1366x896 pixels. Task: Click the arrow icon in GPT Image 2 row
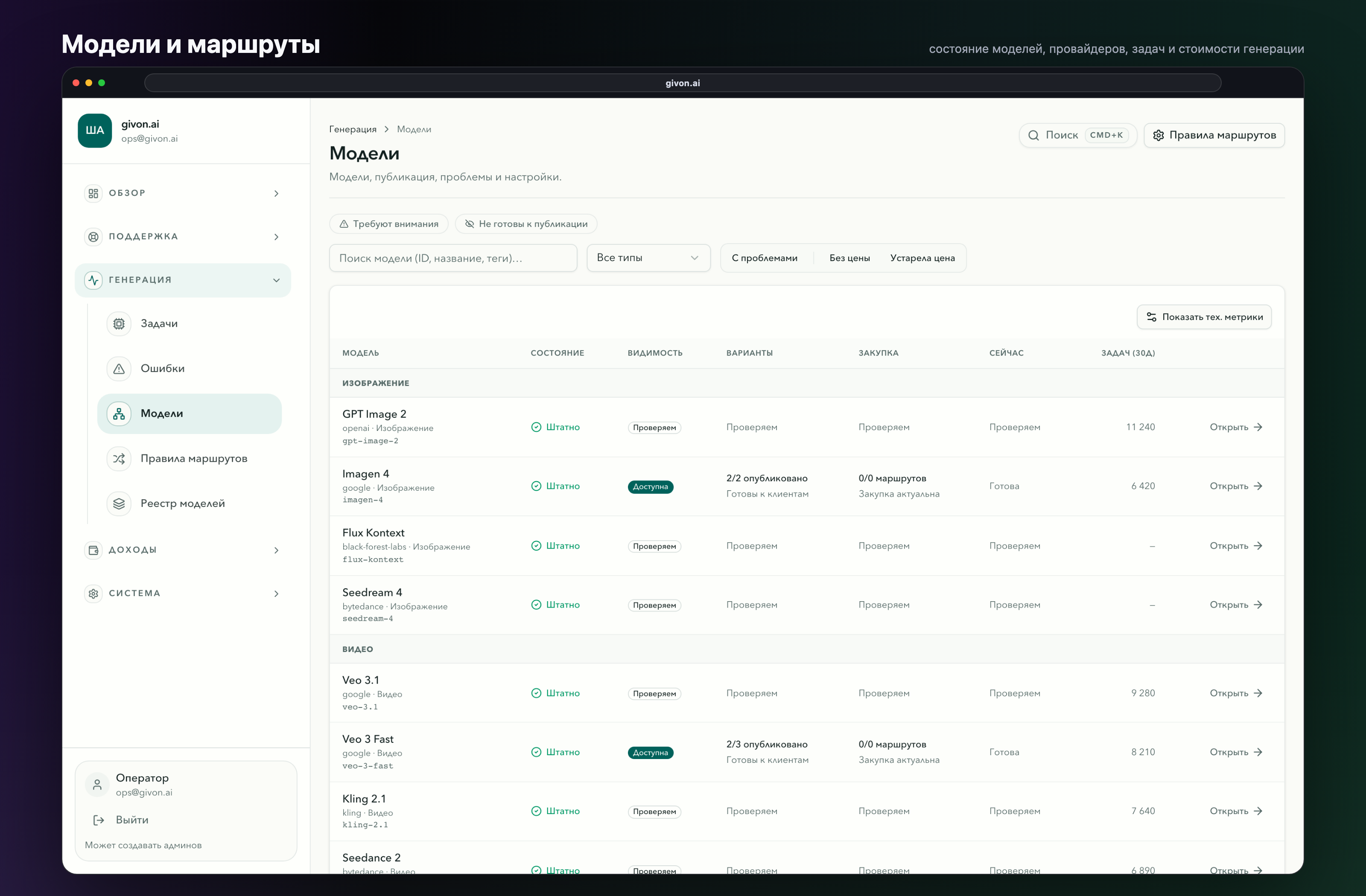pyautogui.click(x=1258, y=428)
